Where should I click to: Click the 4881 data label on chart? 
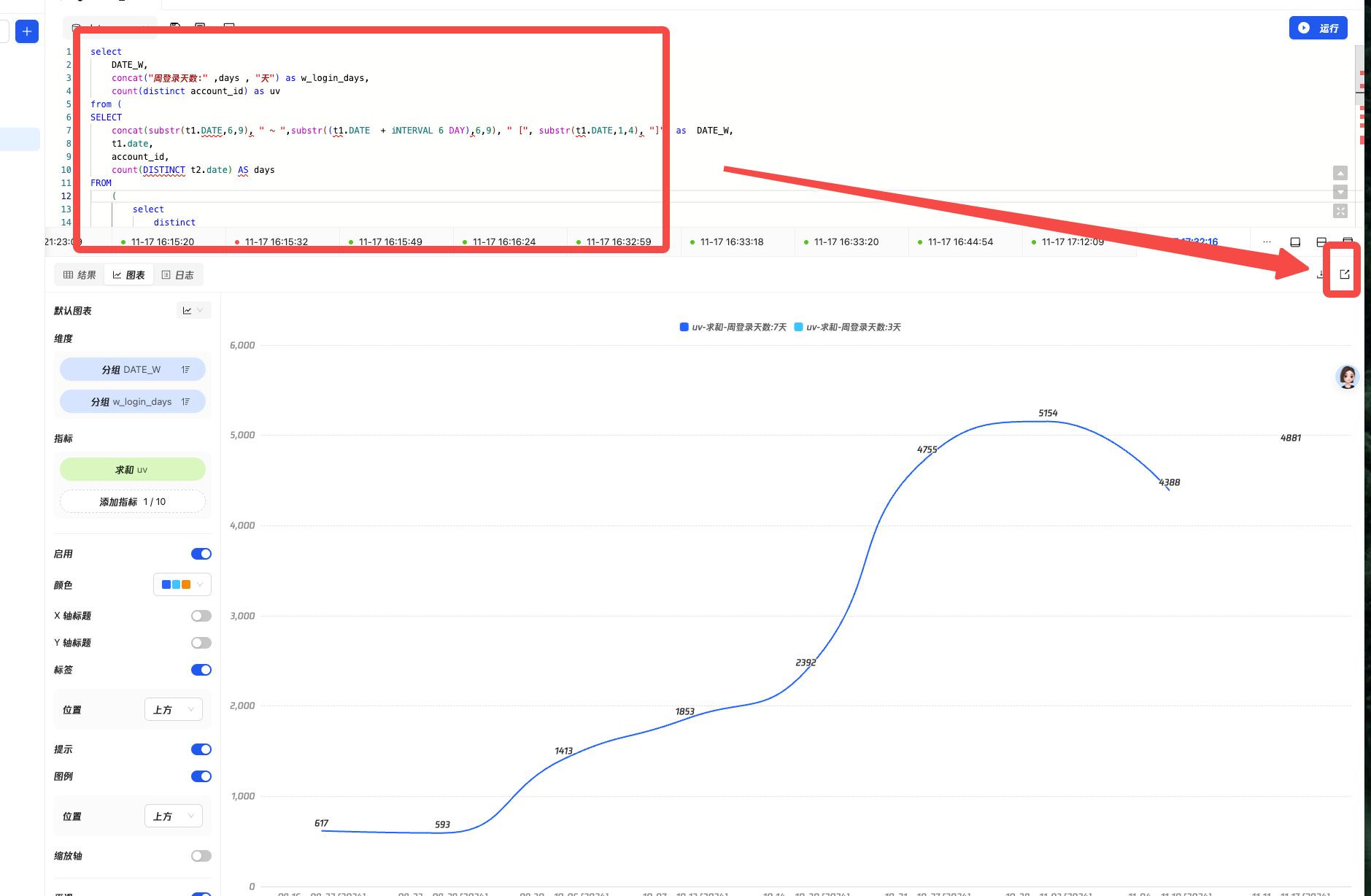pos(1290,438)
